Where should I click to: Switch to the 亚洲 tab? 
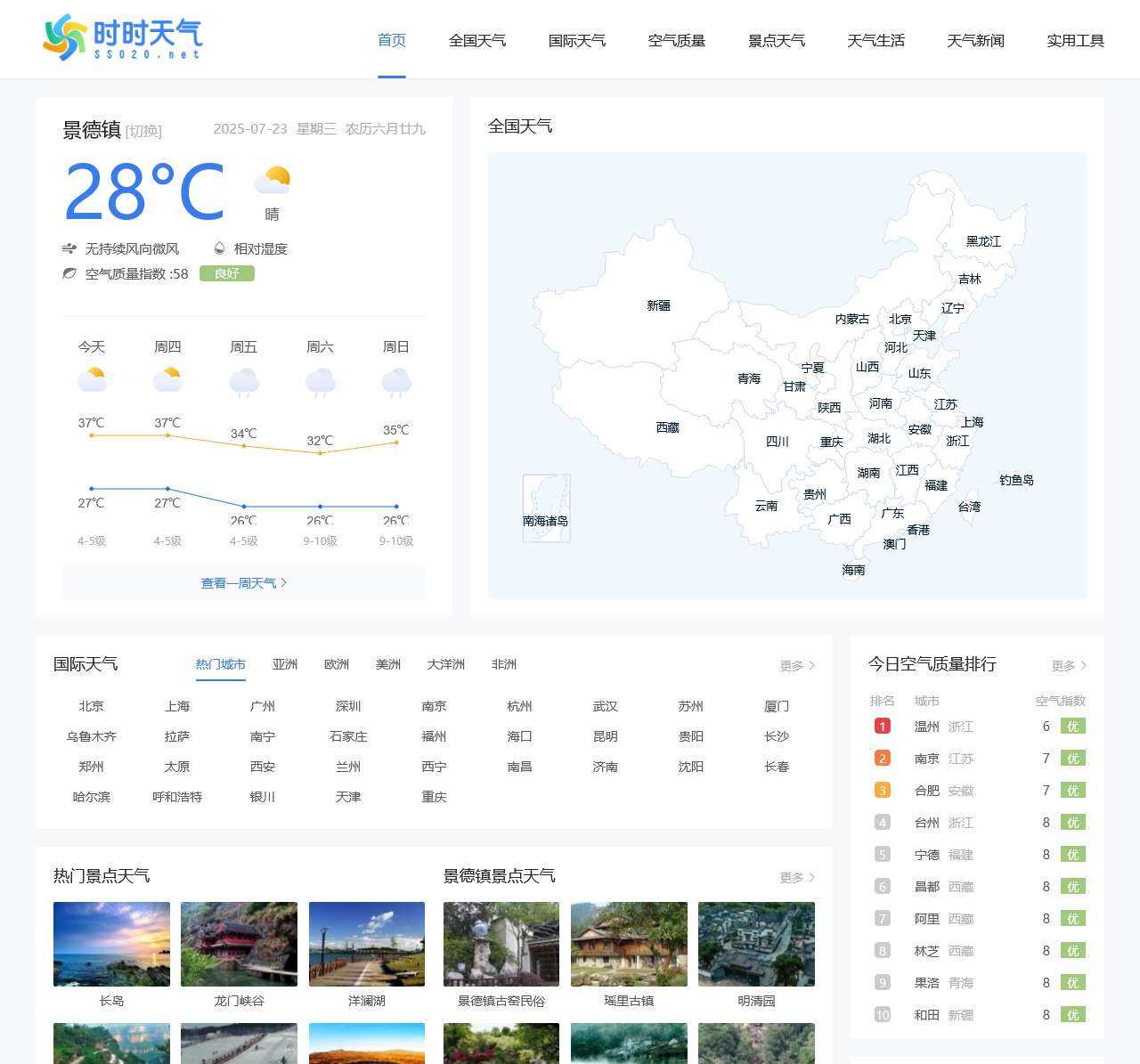pos(285,663)
